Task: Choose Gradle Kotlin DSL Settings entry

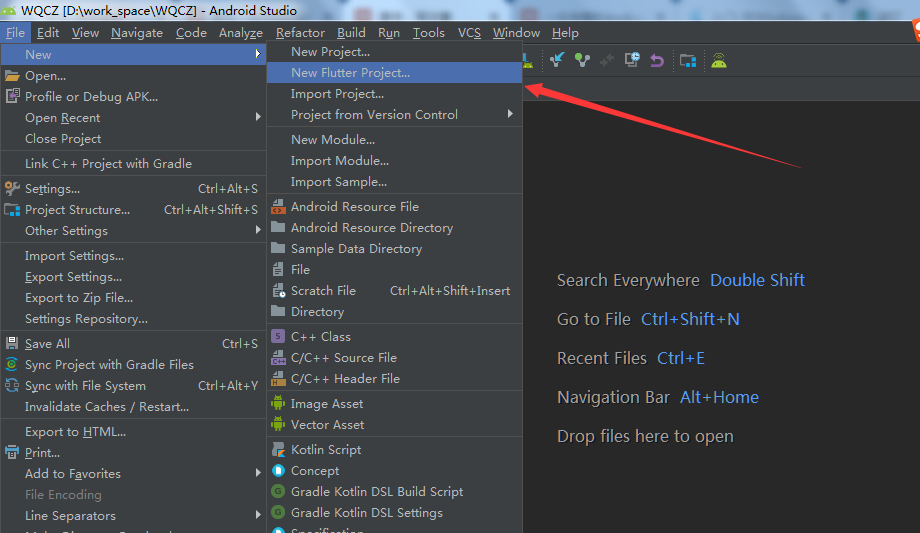Action: (x=394, y=513)
